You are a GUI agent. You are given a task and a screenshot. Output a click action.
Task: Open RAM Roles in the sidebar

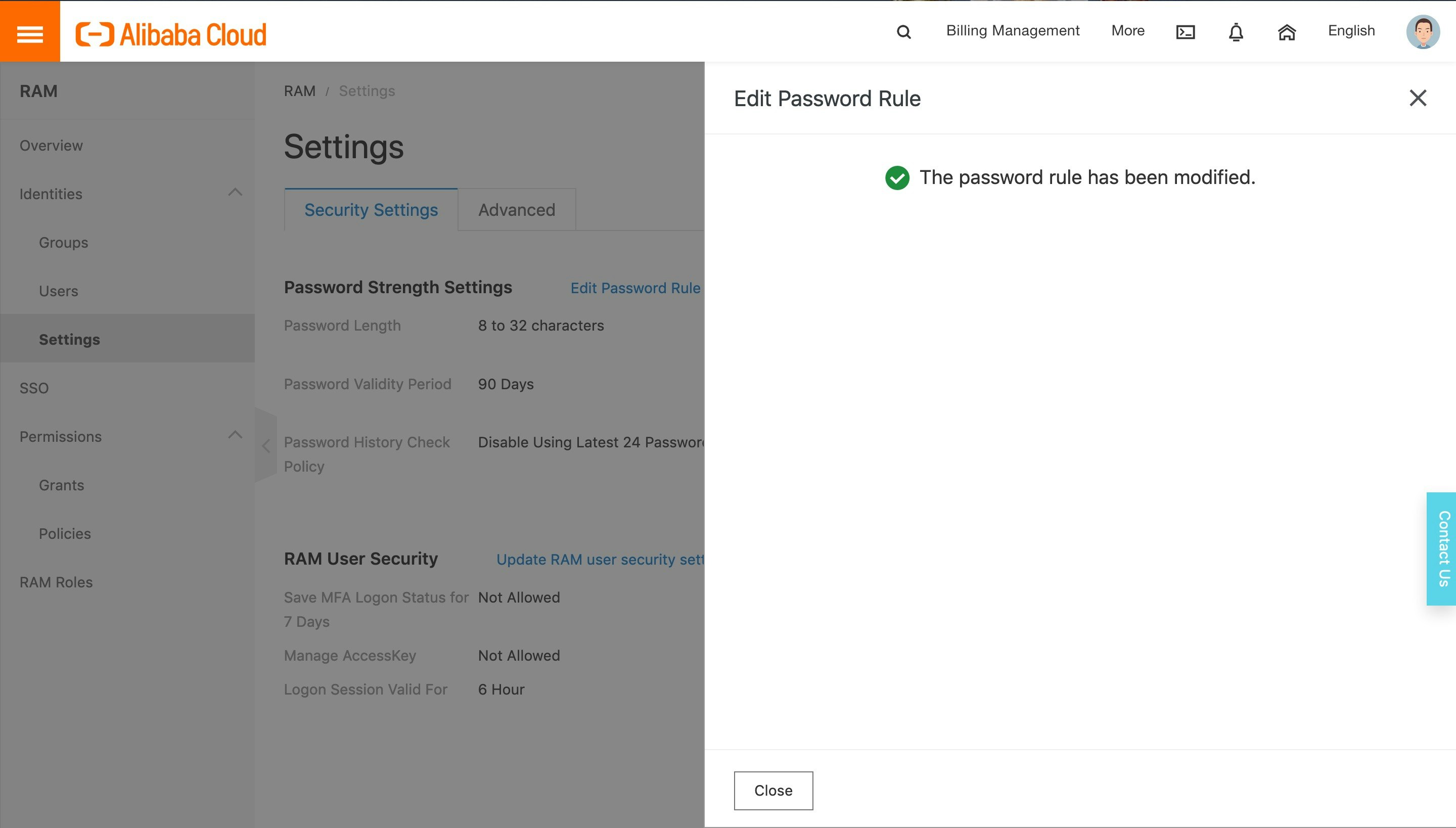[56, 582]
